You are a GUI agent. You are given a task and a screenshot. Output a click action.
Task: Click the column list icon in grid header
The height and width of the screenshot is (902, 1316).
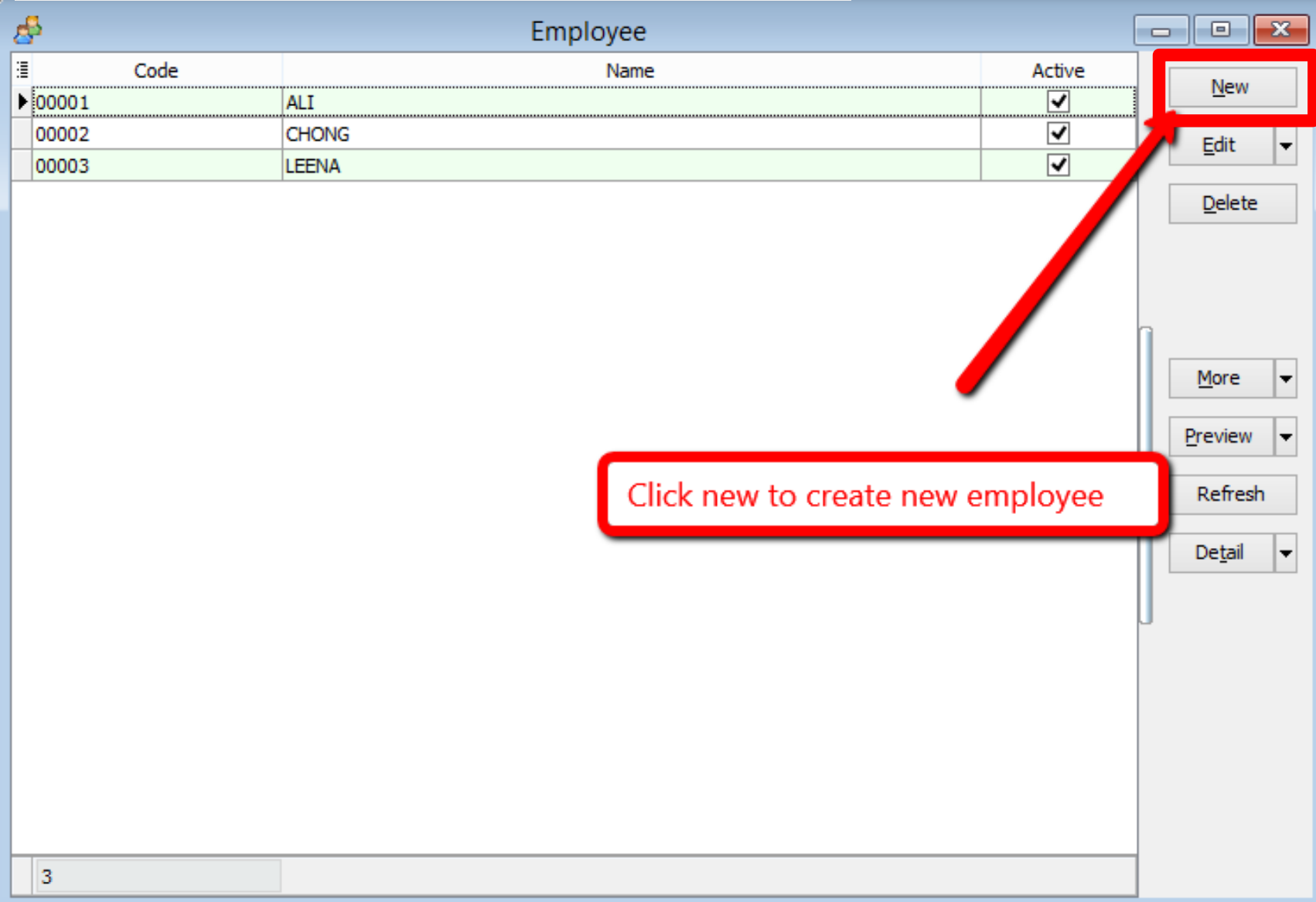[21, 70]
